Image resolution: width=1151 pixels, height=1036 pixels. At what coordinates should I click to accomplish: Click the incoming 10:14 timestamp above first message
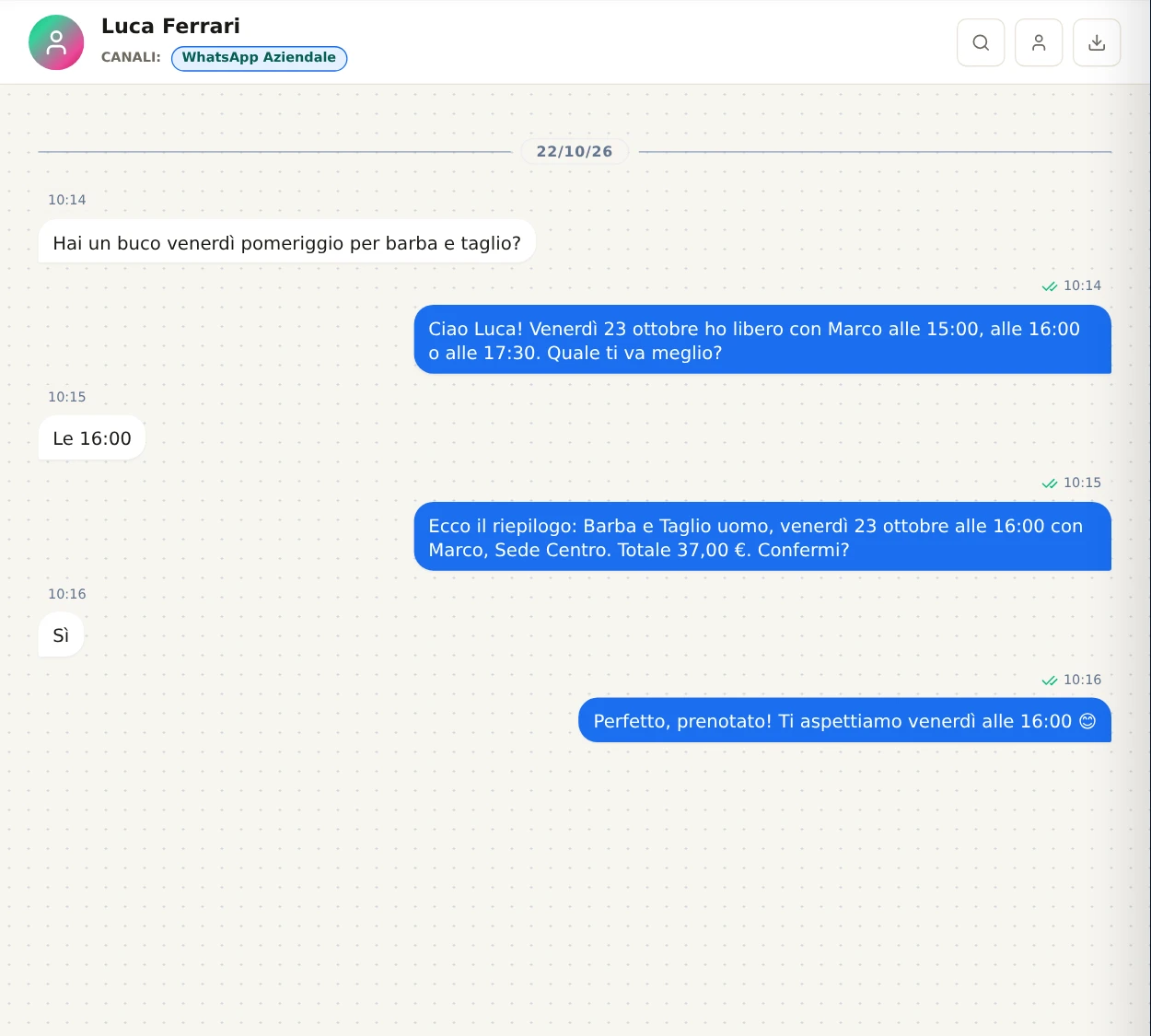pyautogui.click(x=67, y=200)
